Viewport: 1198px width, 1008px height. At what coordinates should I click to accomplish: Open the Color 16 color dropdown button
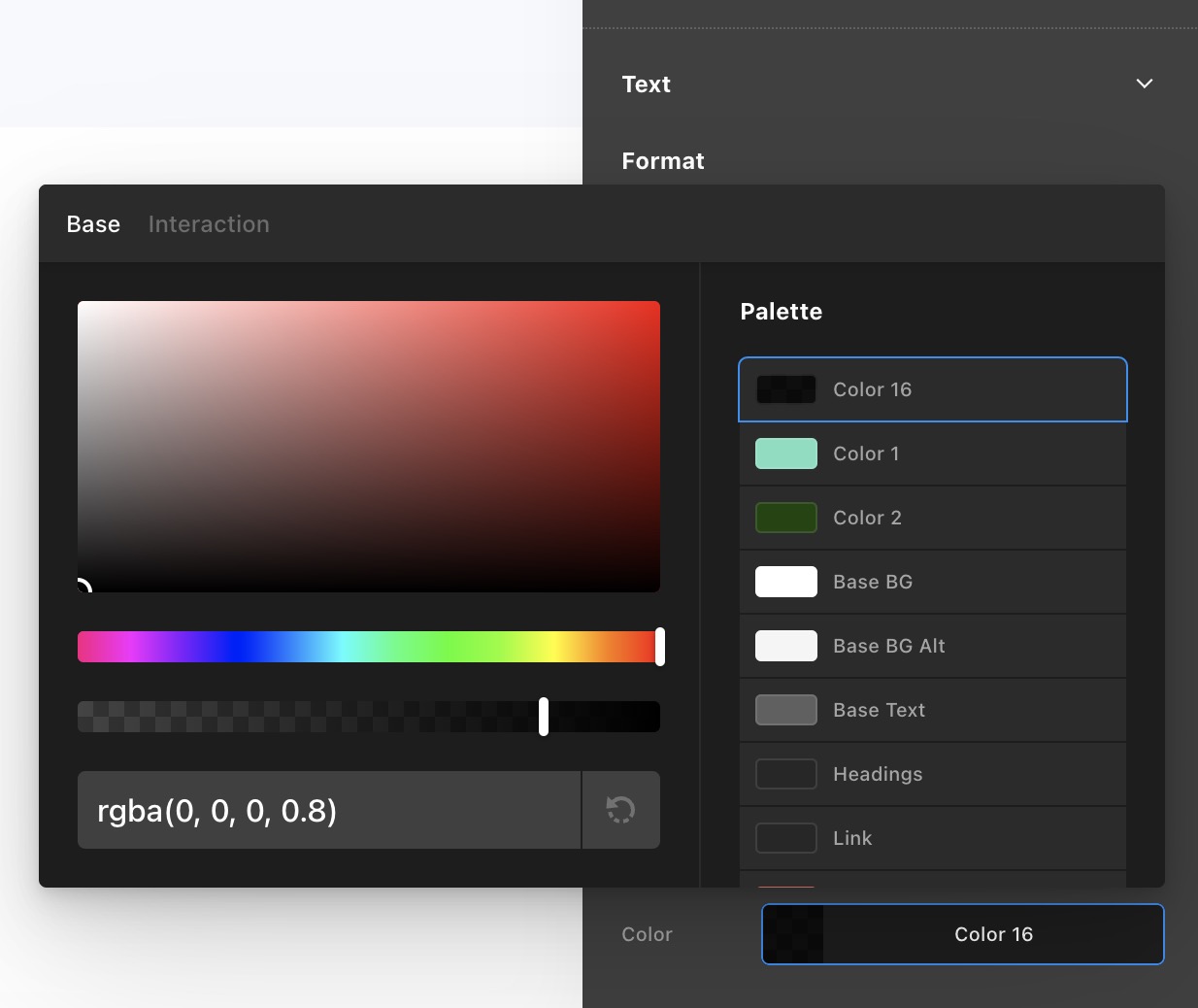pyautogui.click(x=962, y=934)
